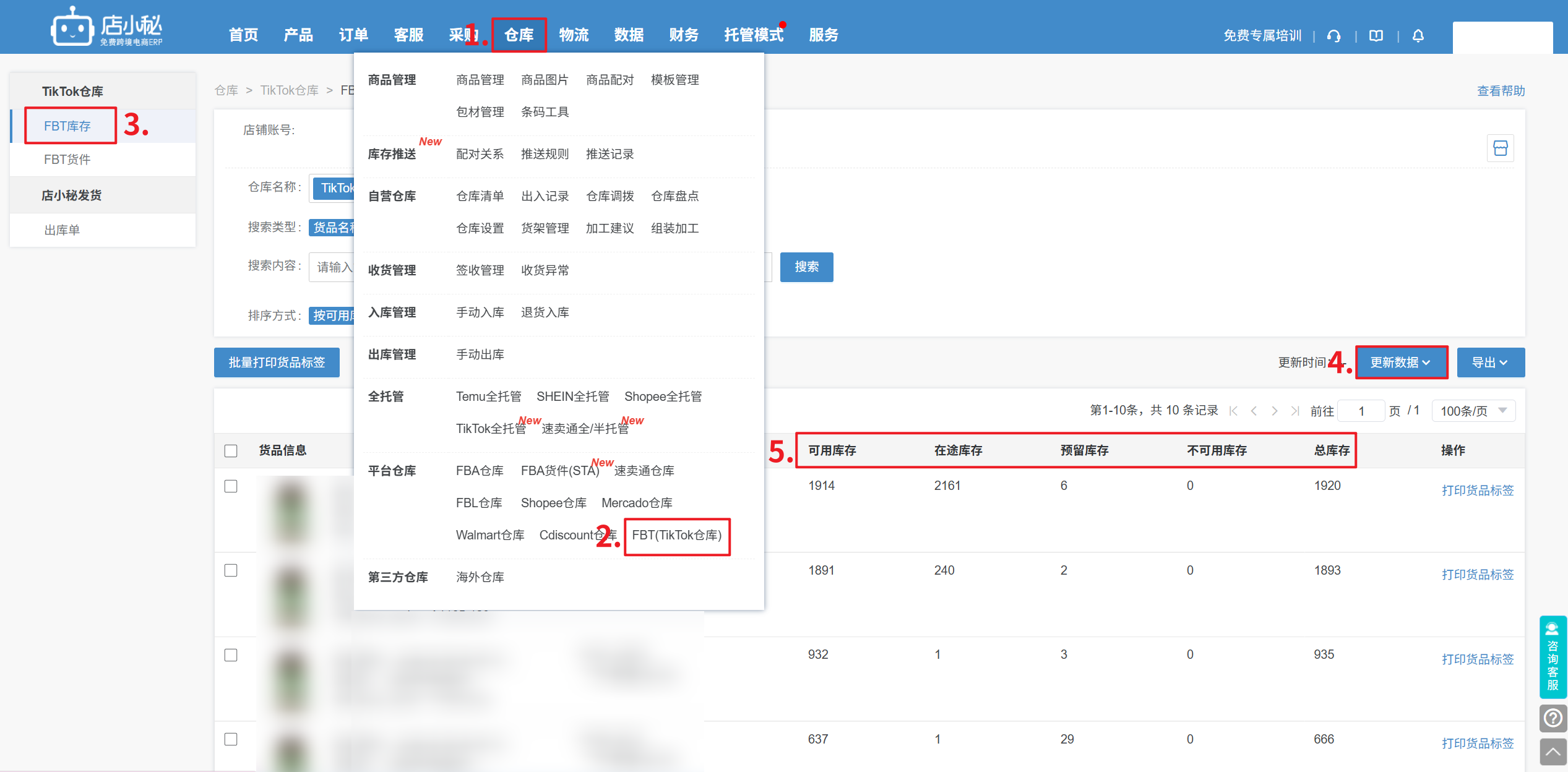Expand the 导出 dropdown

pyautogui.click(x=1490, y=362)
